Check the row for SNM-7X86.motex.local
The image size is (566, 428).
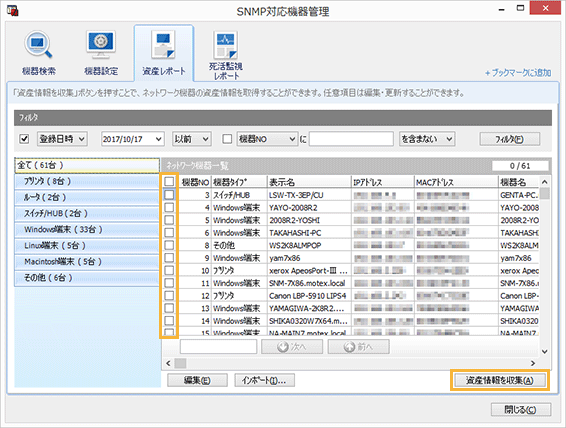pyautogui.click(x=169, y=283)
